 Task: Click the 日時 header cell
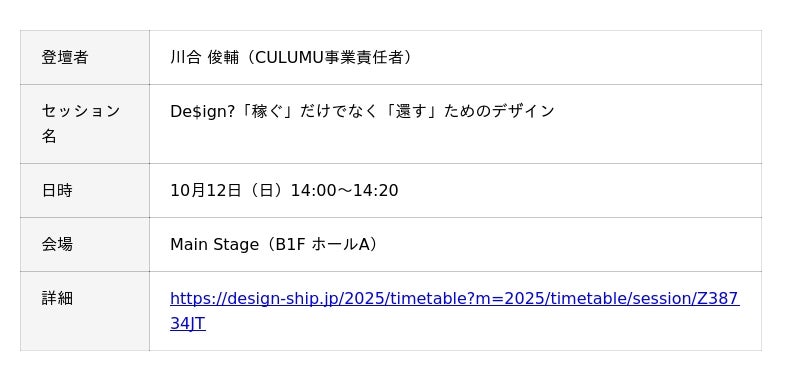(x=85, y=191)
